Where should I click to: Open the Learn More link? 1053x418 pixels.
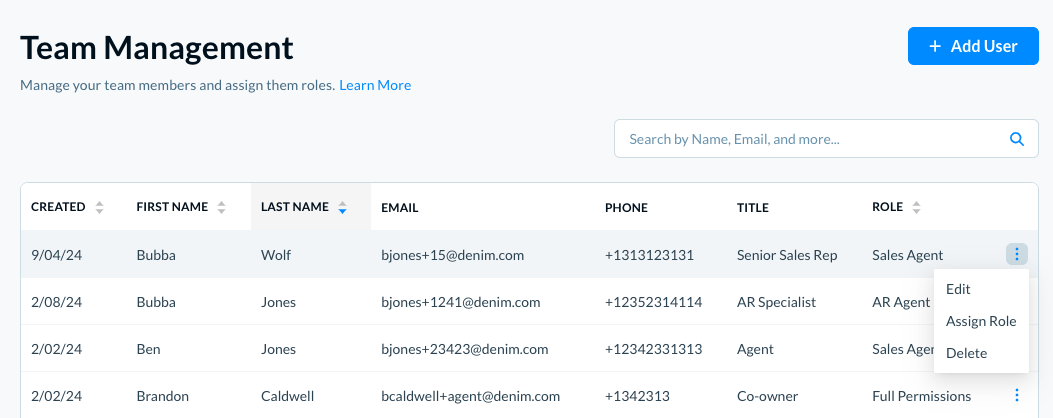[375, 85]
